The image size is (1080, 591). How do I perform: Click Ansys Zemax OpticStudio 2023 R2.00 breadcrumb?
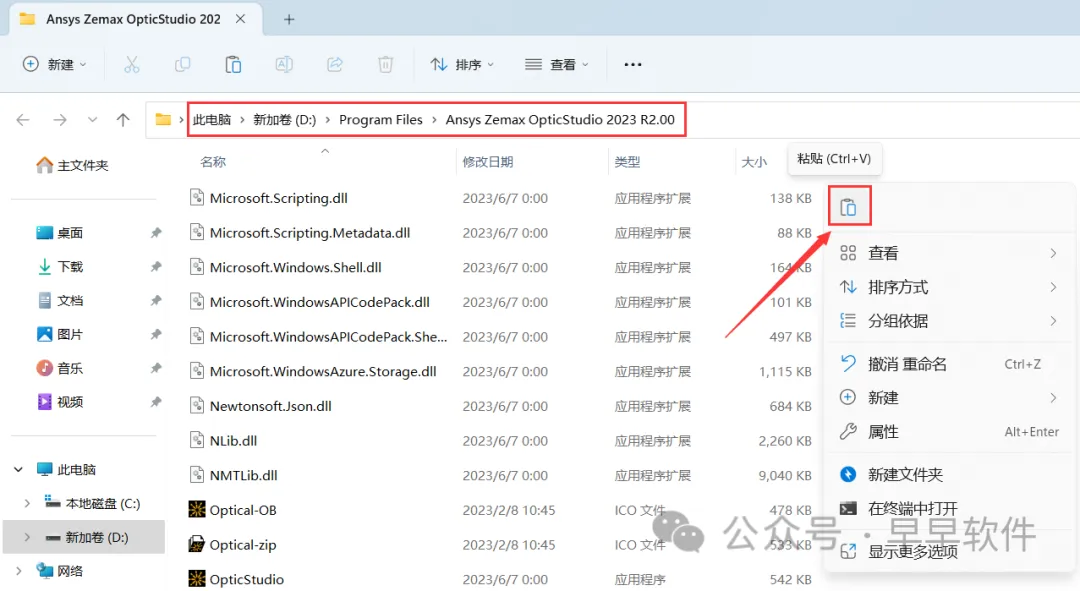coord(560,120)
